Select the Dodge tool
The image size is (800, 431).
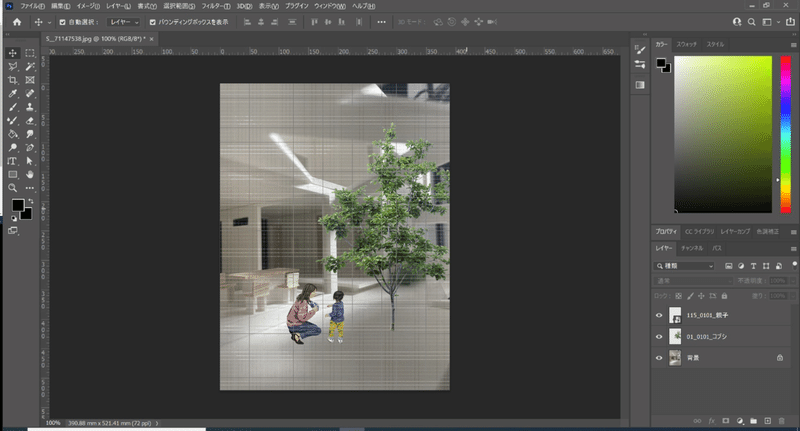13,147
